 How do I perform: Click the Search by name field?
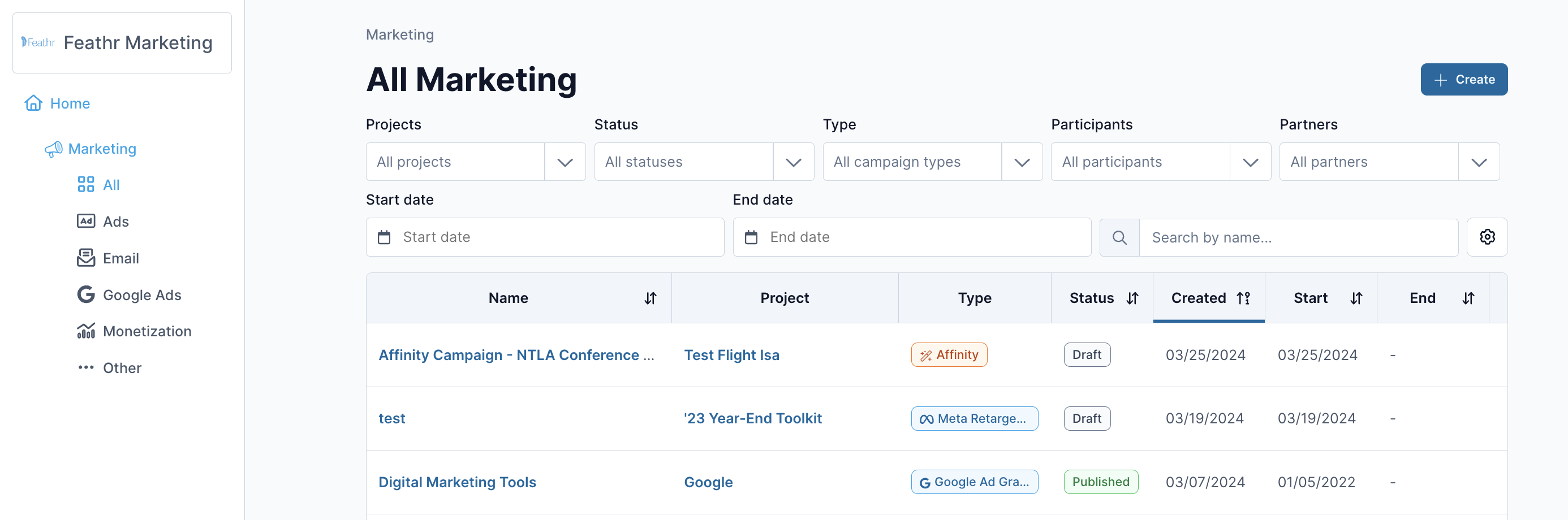point(1298,237)
